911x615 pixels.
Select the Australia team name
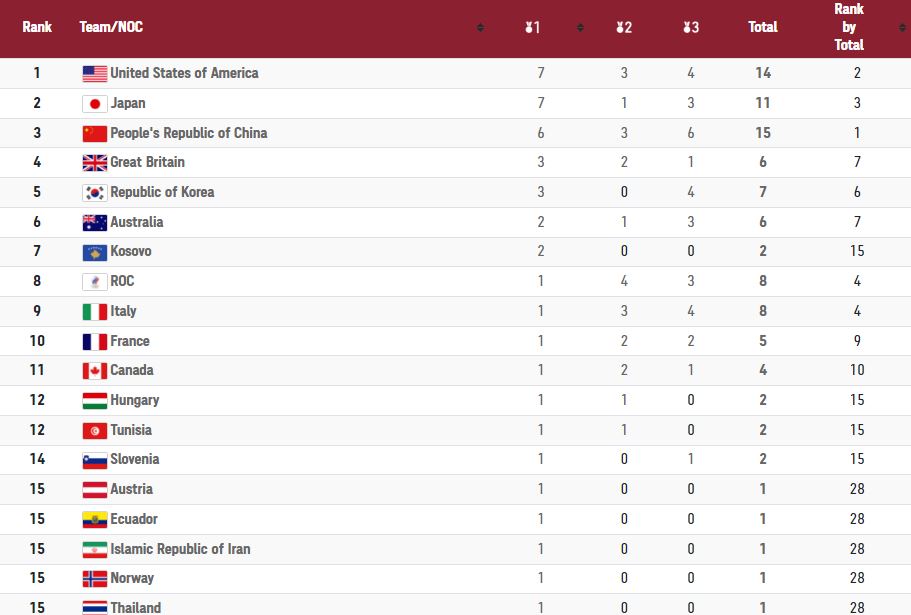pyautogui.click(x=136, y=222)
